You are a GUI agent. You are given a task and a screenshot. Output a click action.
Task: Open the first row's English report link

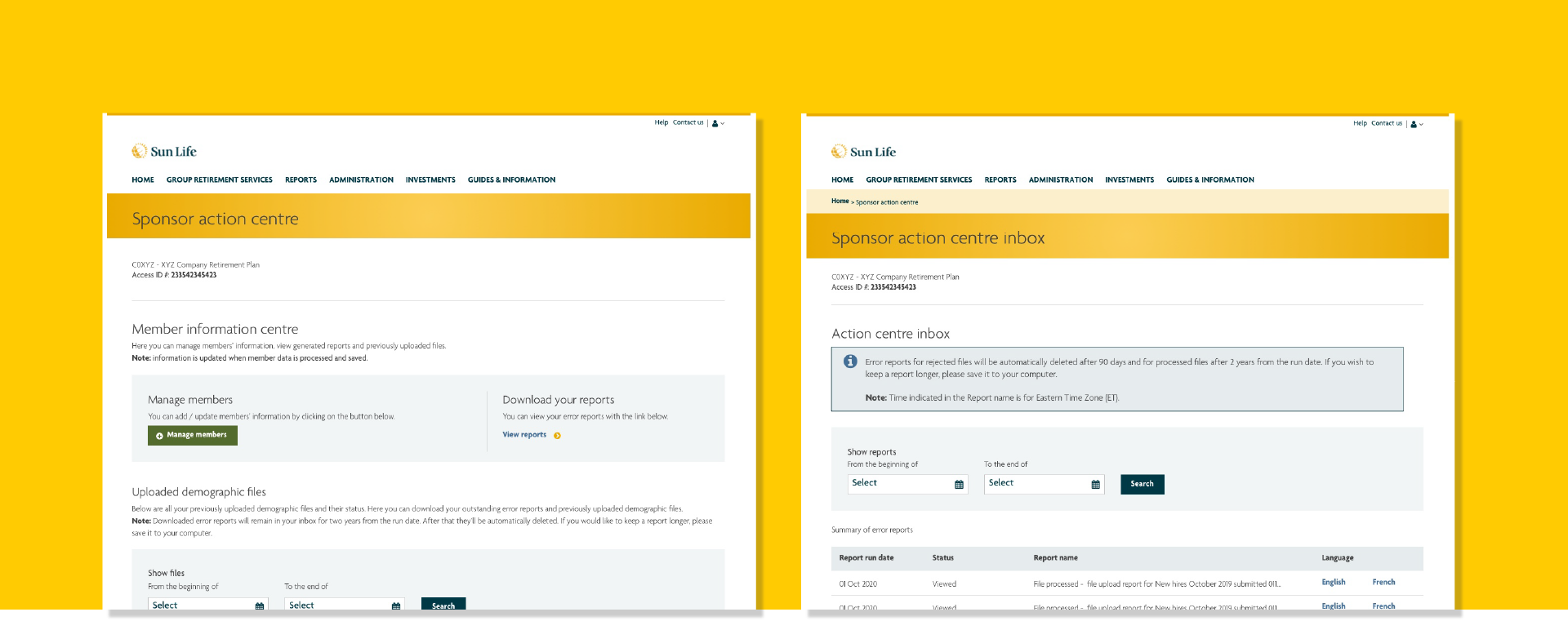[x=1333, y=583]
